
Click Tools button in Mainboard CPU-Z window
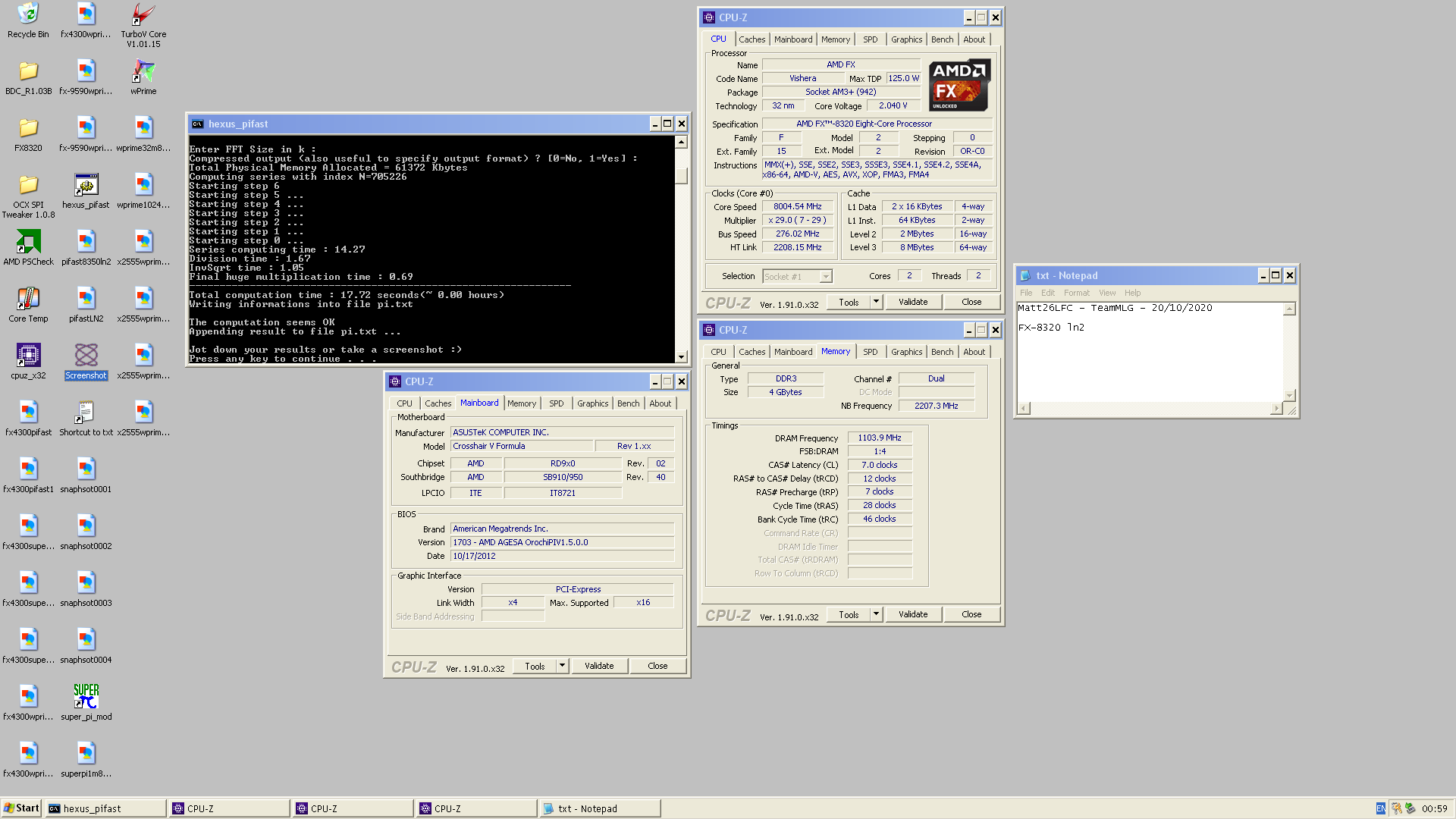pyautogui.click(x=535, y=666)
